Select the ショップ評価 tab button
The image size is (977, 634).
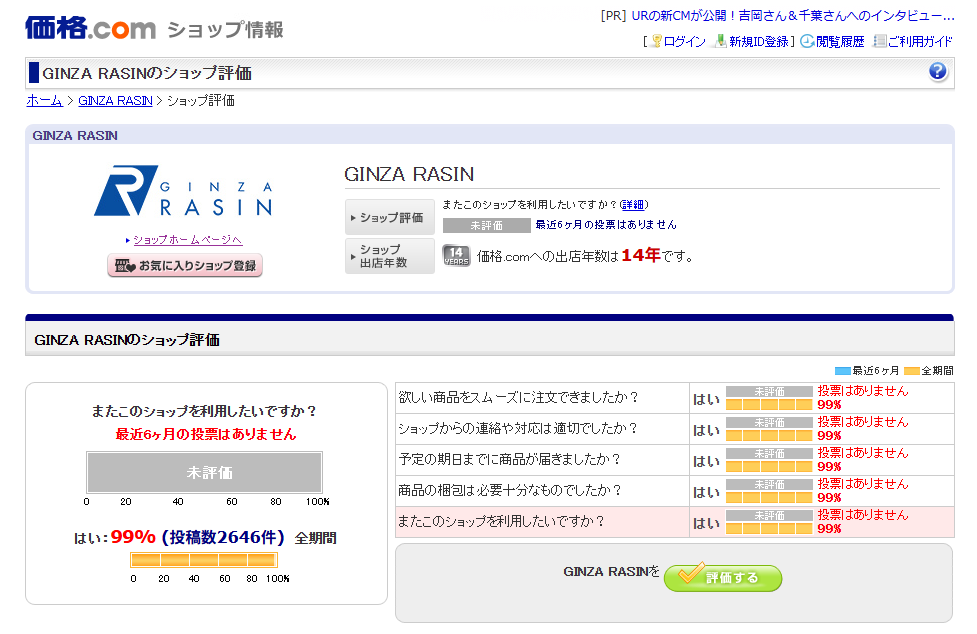390,217
